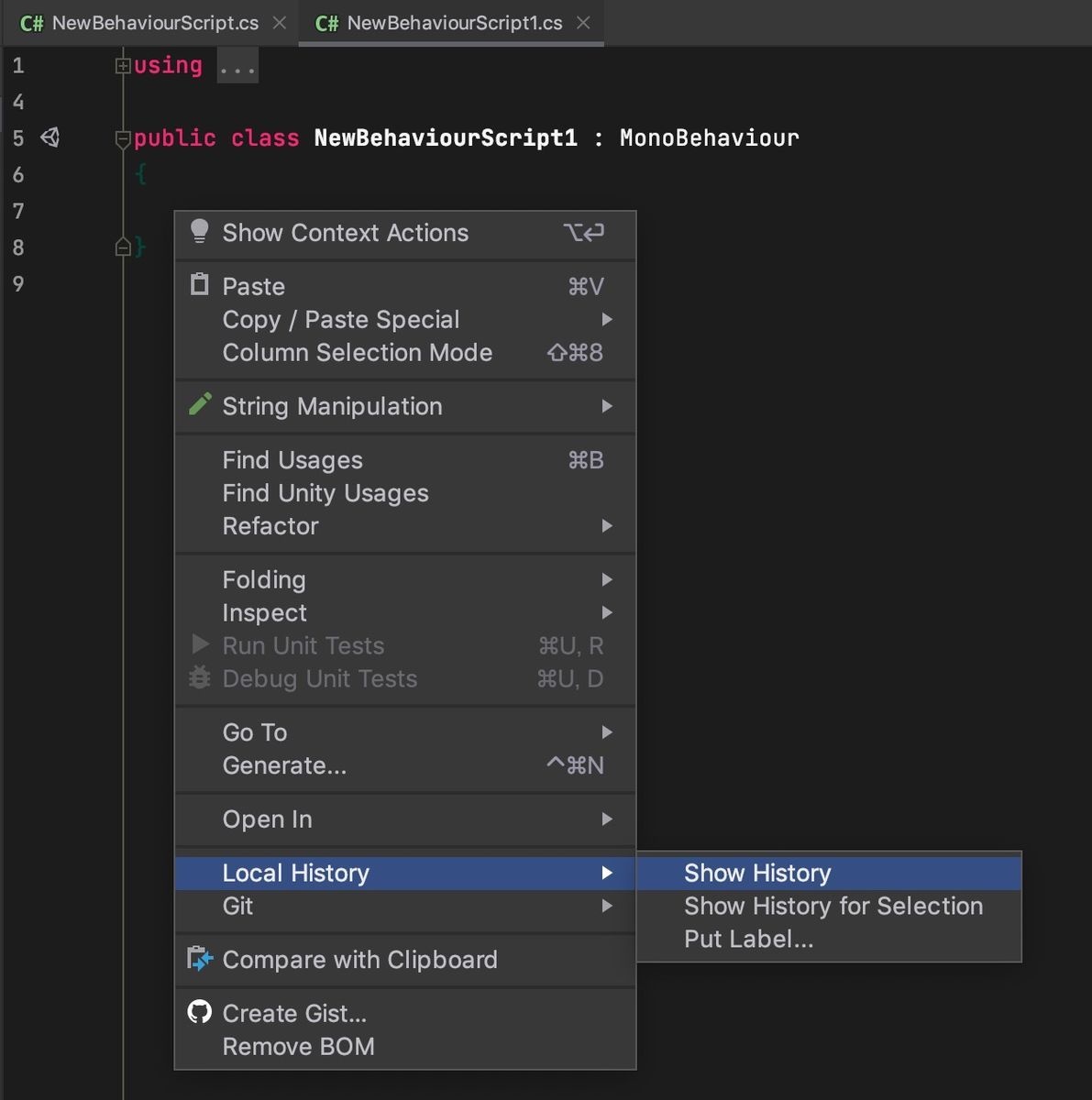Click the GitHub octocat icon beside Create Gist
Viewport: 1092px width, 1100px height.
coord(200,1012)
